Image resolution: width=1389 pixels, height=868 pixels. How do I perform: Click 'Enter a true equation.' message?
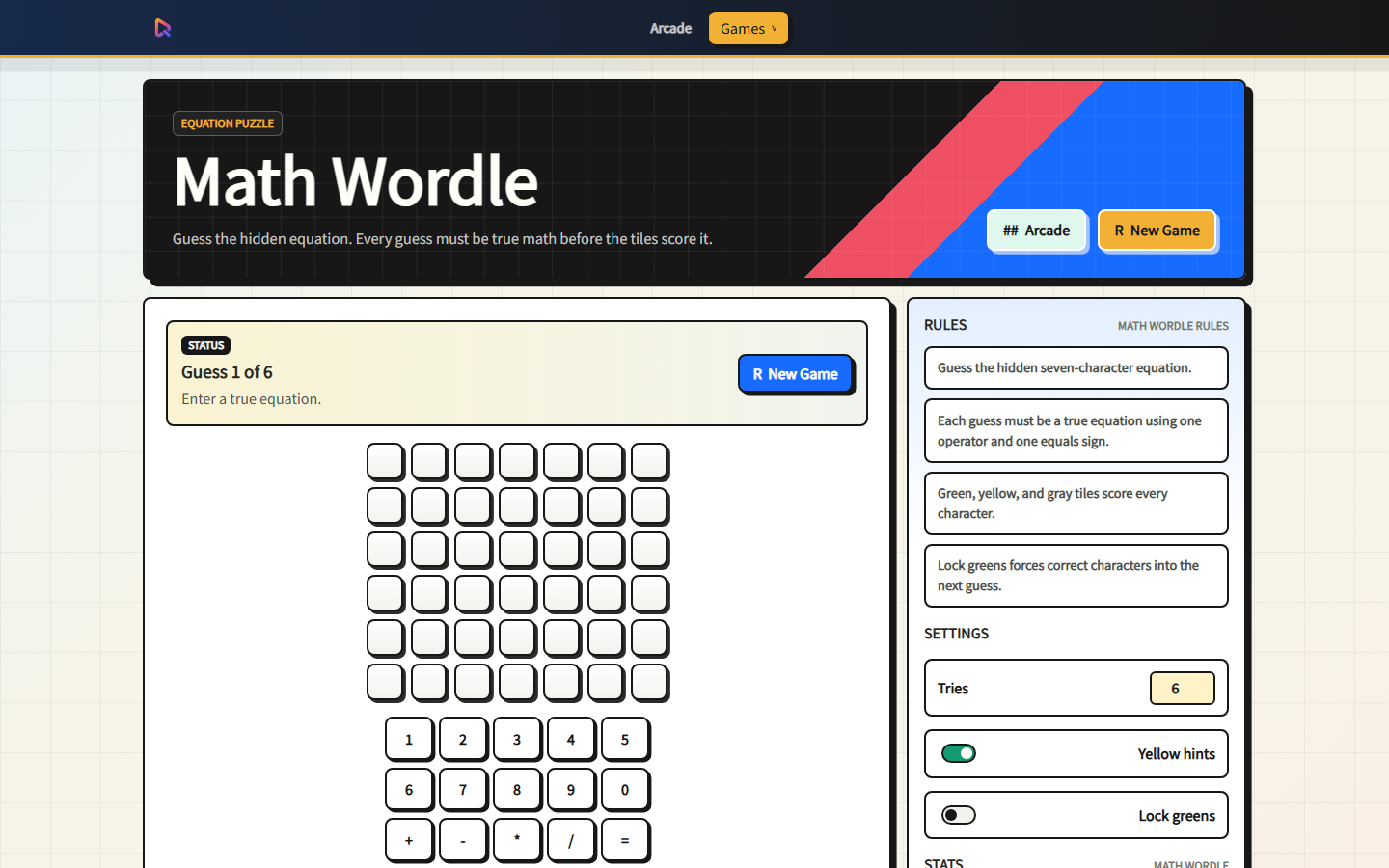[252, 399]
